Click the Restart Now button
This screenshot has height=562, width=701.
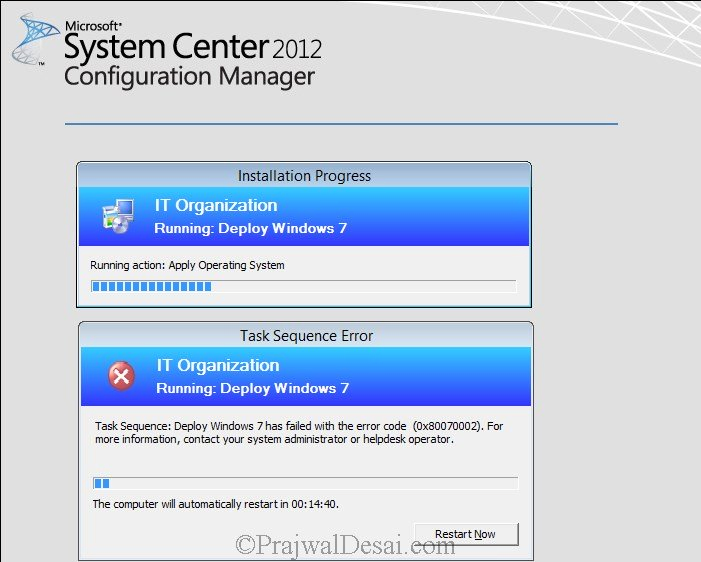coord(466,534)
